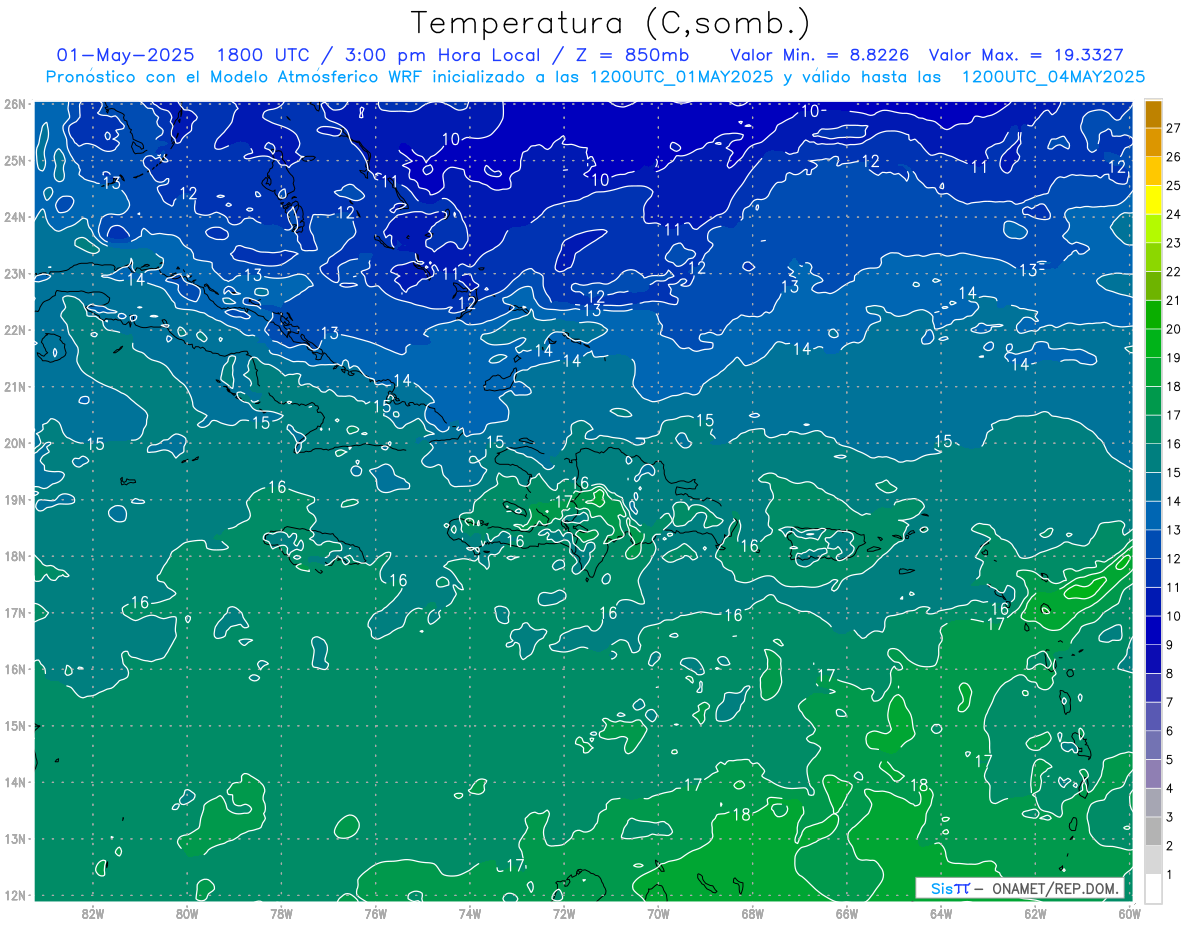Click the '76W' longitude axis label
The height and width of the screenshot is (927, 1200).
(375, 912)
